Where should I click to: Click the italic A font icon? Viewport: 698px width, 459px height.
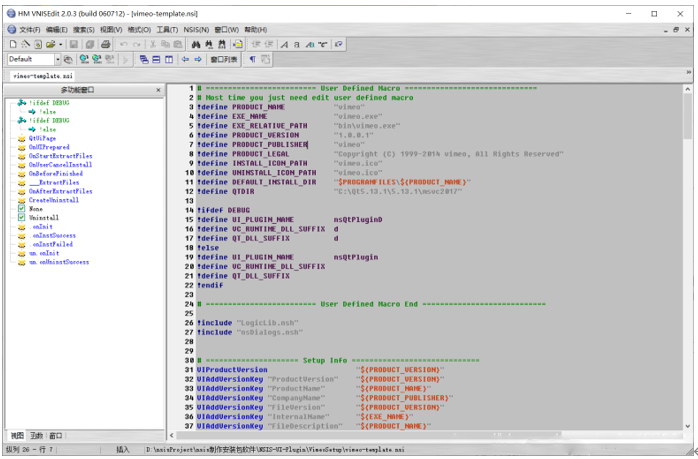[284, 44]
